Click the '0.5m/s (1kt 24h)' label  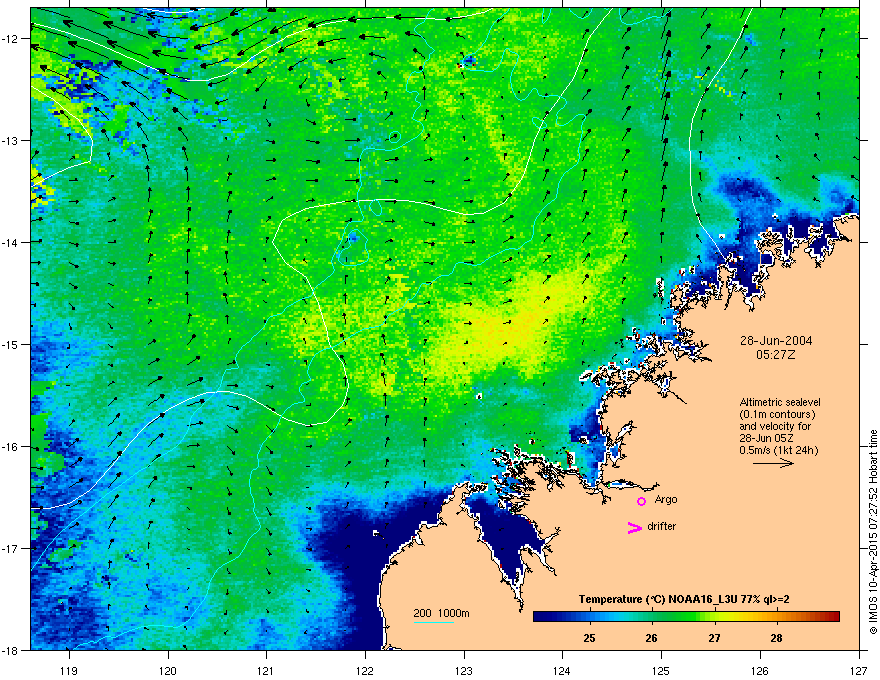click(x=778, y=450)
